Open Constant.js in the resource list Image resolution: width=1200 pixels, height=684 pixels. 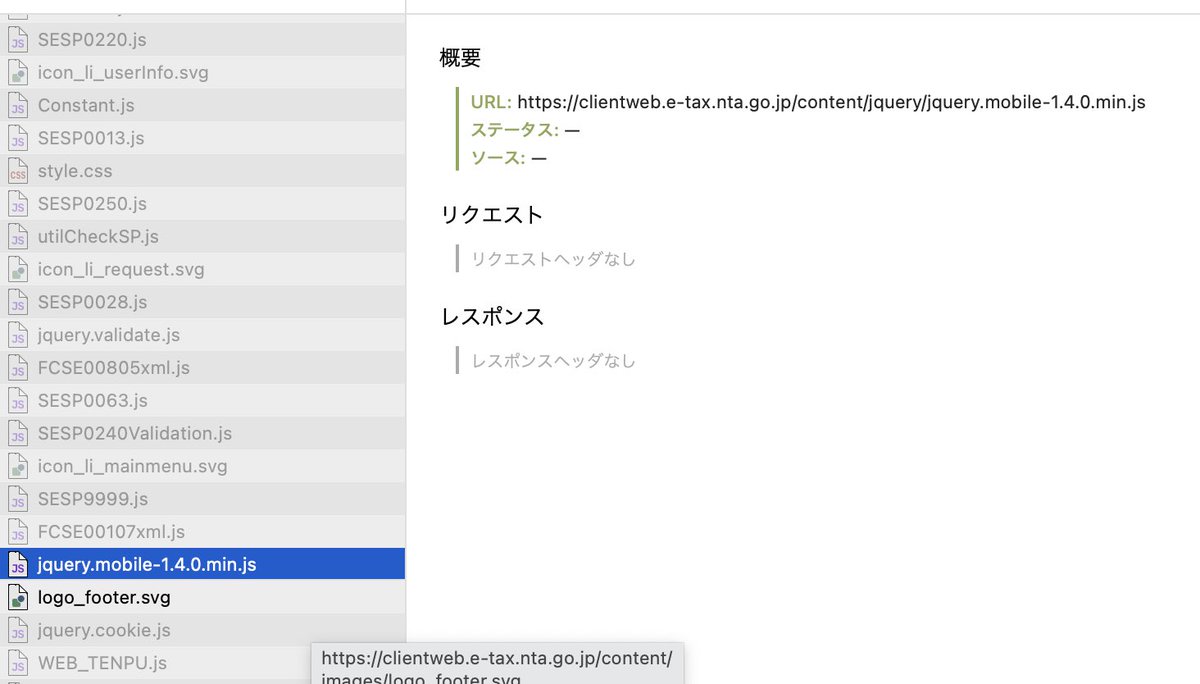(202, 106)
